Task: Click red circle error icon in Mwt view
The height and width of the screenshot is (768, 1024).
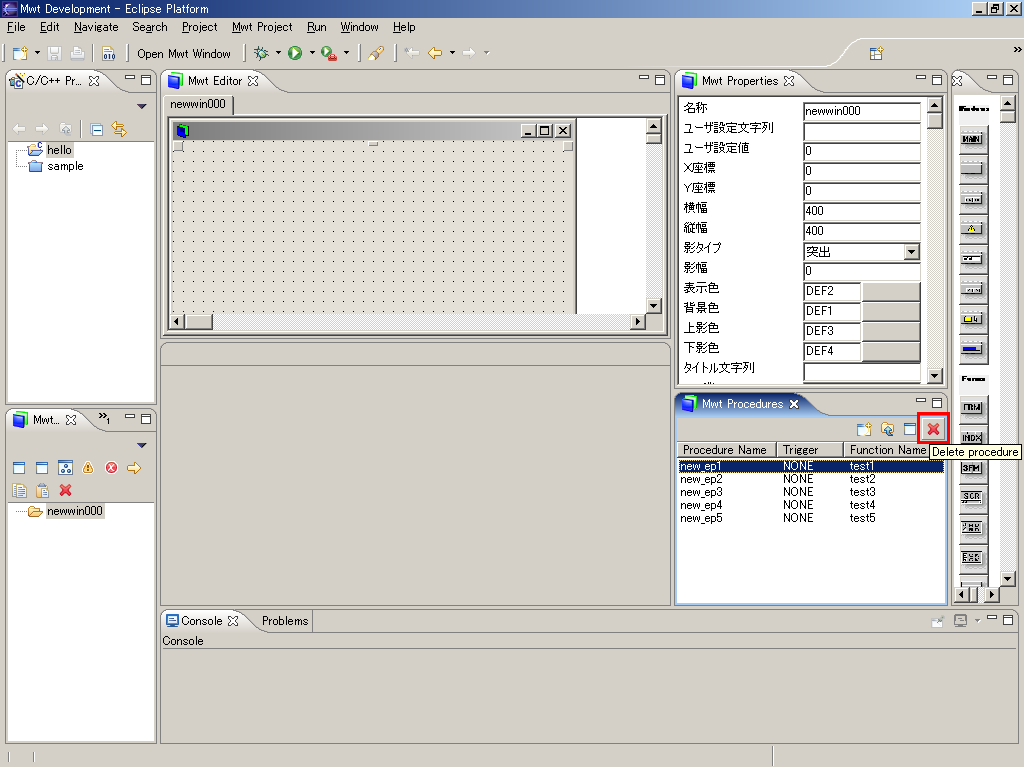Action: tap(112, 468)
